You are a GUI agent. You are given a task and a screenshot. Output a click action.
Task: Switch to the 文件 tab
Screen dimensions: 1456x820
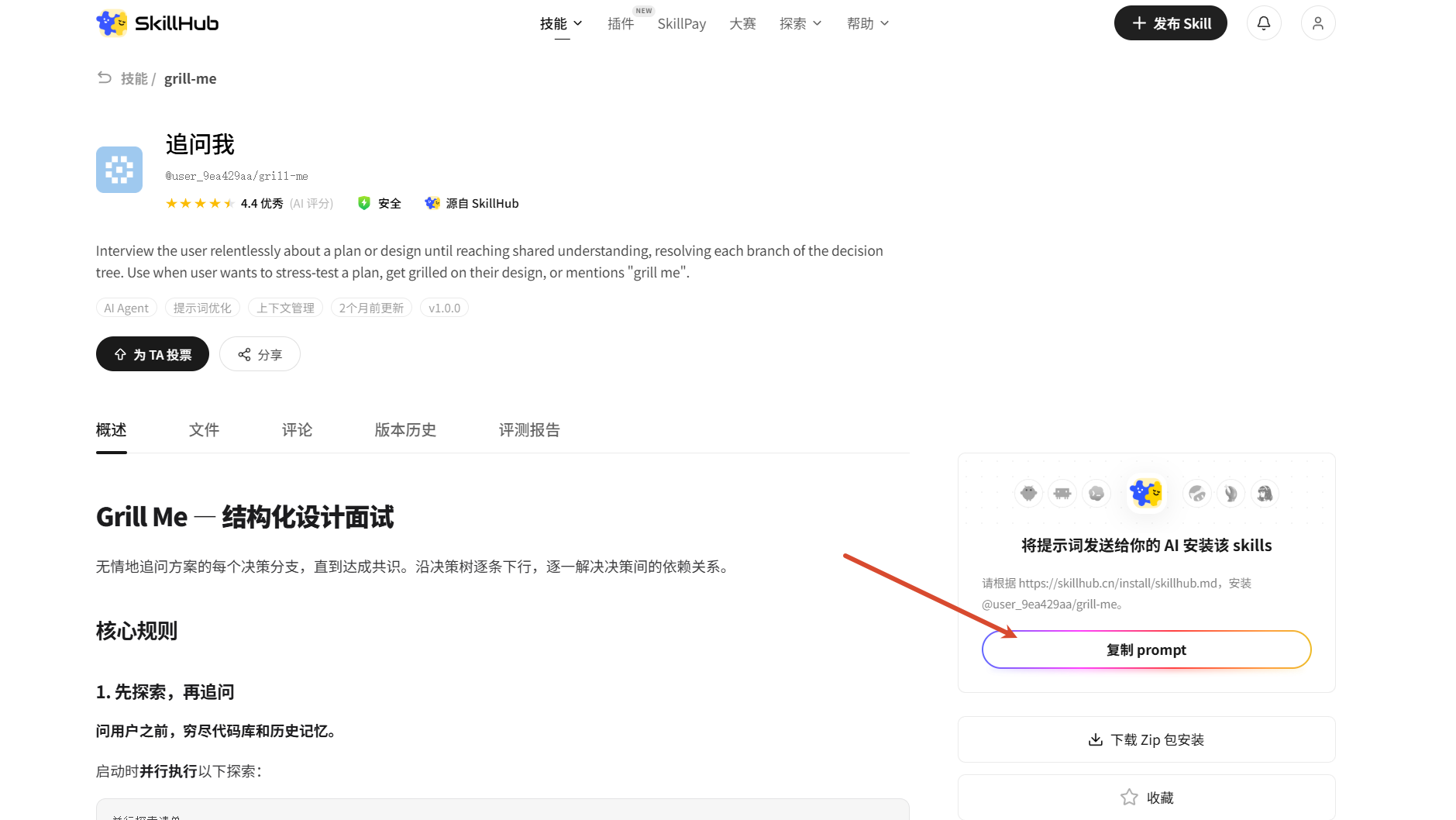205,430
